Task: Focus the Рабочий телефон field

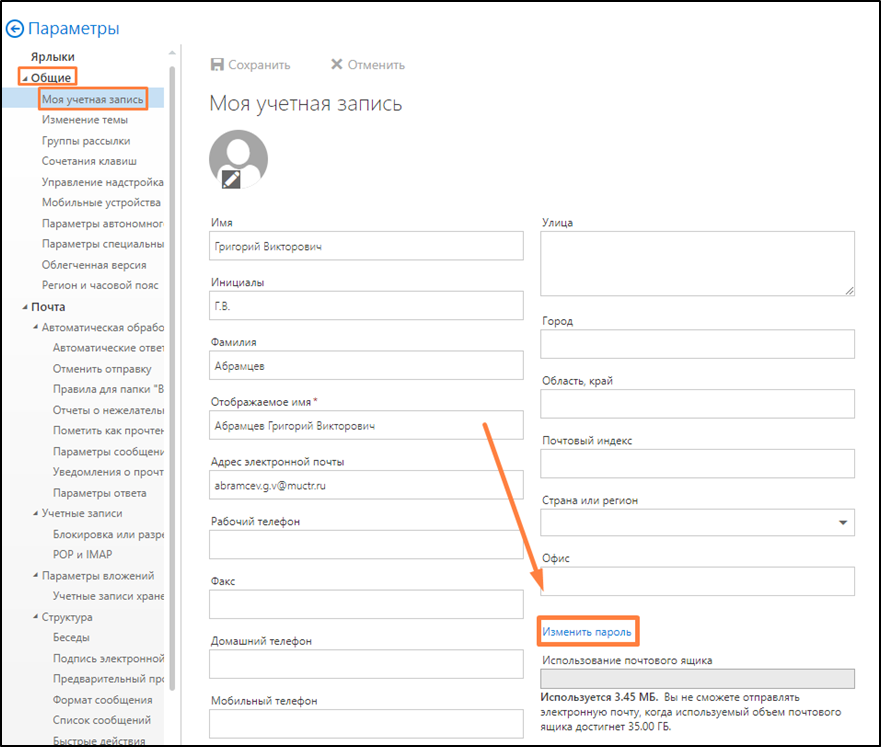Action: [366, 545]
